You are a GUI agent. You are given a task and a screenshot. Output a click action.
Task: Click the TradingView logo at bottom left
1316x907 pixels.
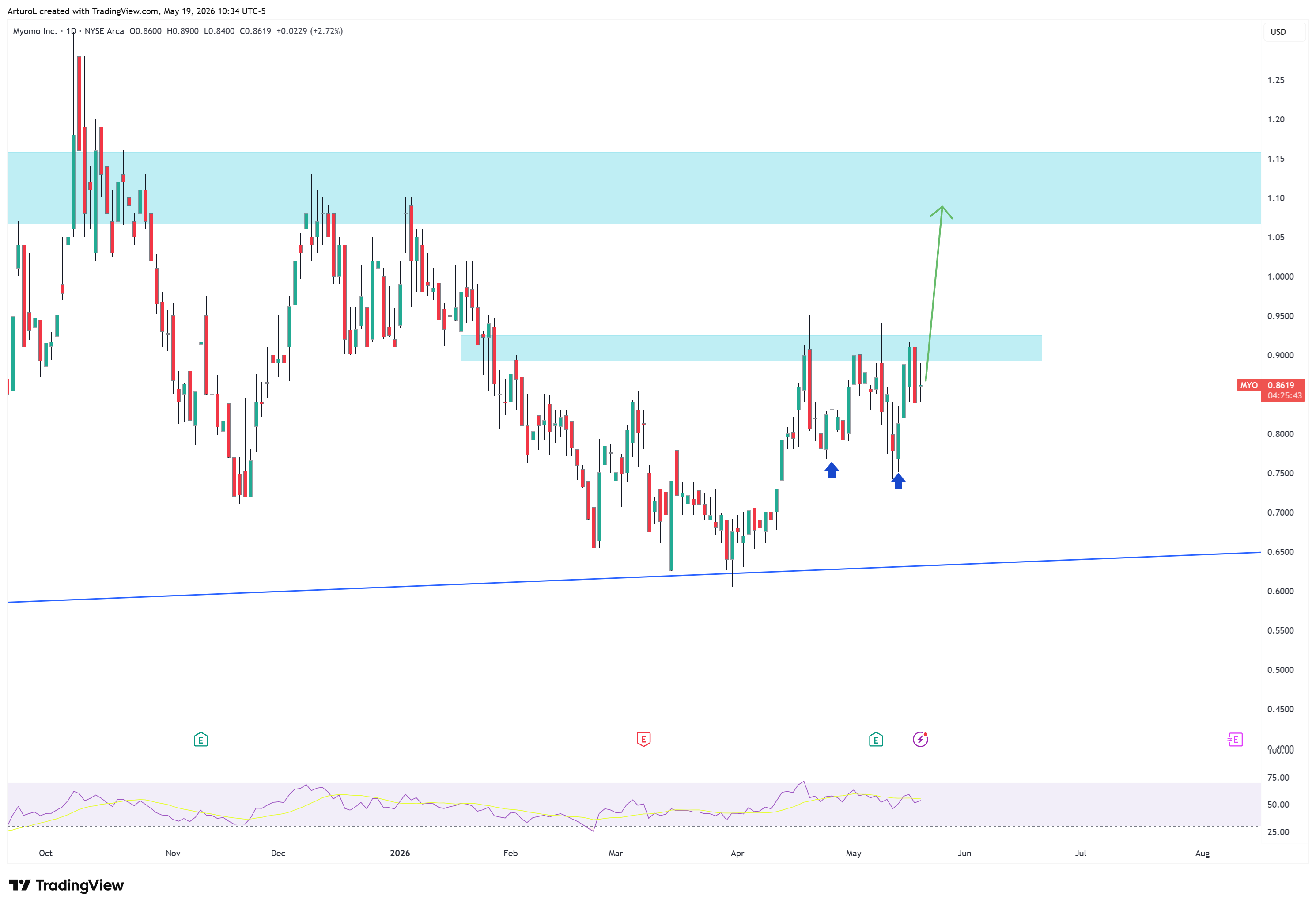(66, 885)
